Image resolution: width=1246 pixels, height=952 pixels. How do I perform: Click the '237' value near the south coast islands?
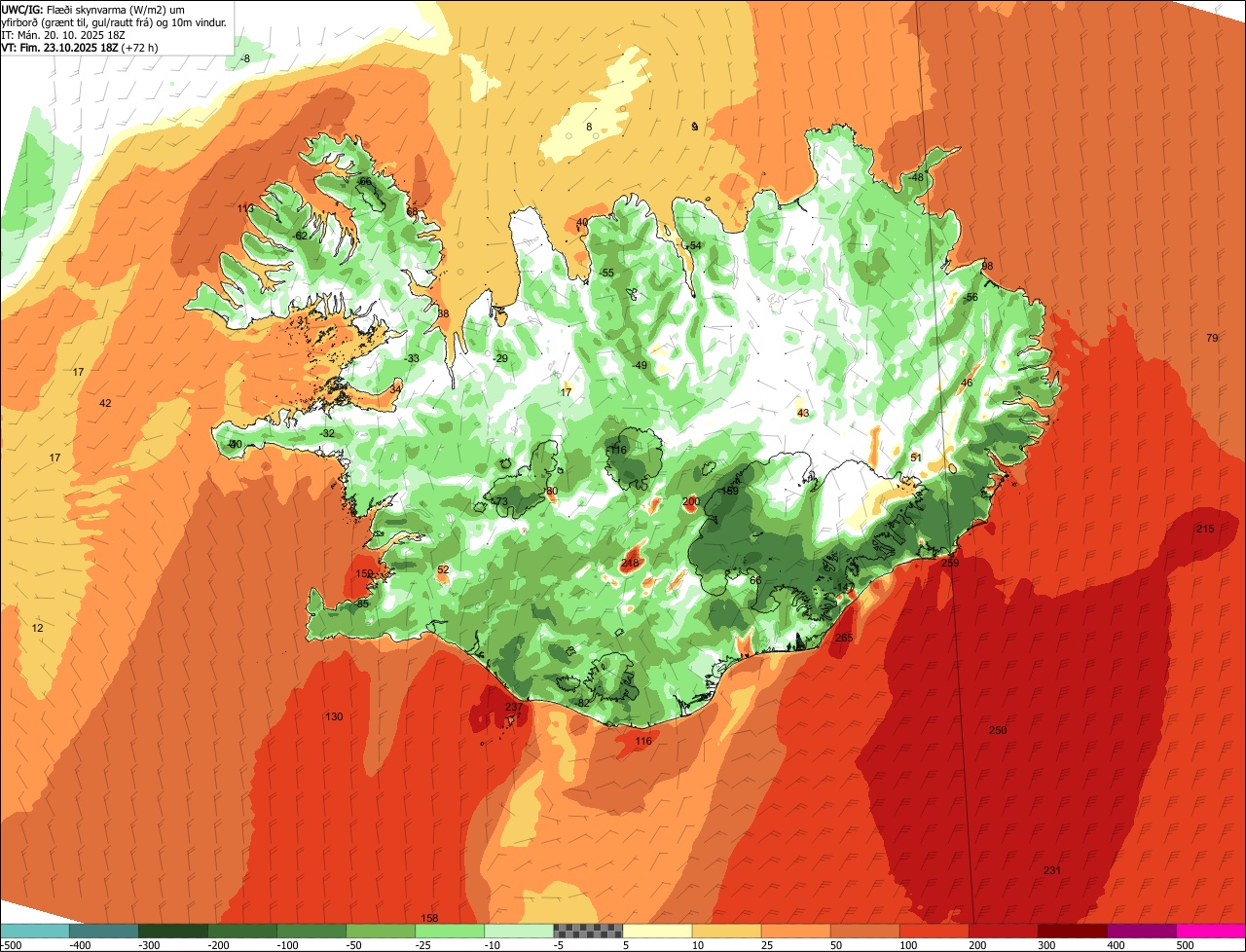tap(514, 708)
